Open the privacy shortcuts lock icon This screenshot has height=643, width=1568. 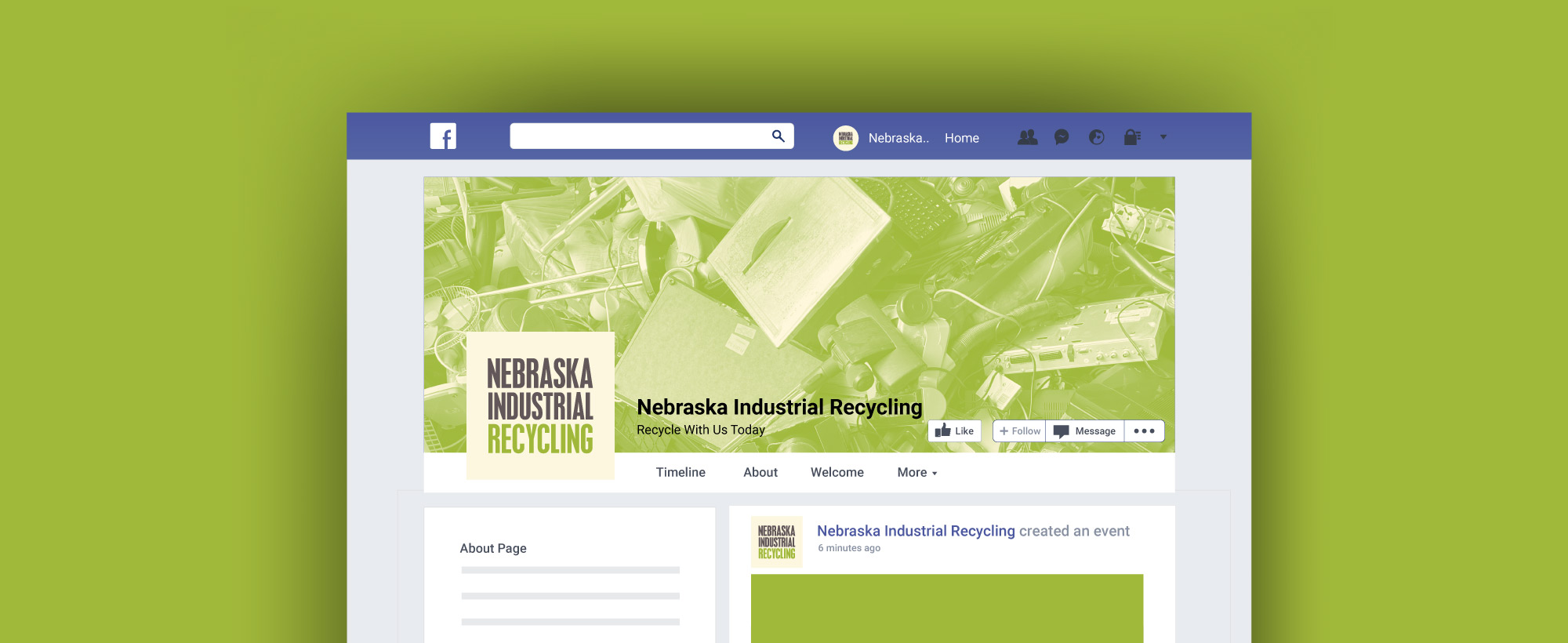coord(1131,137)
